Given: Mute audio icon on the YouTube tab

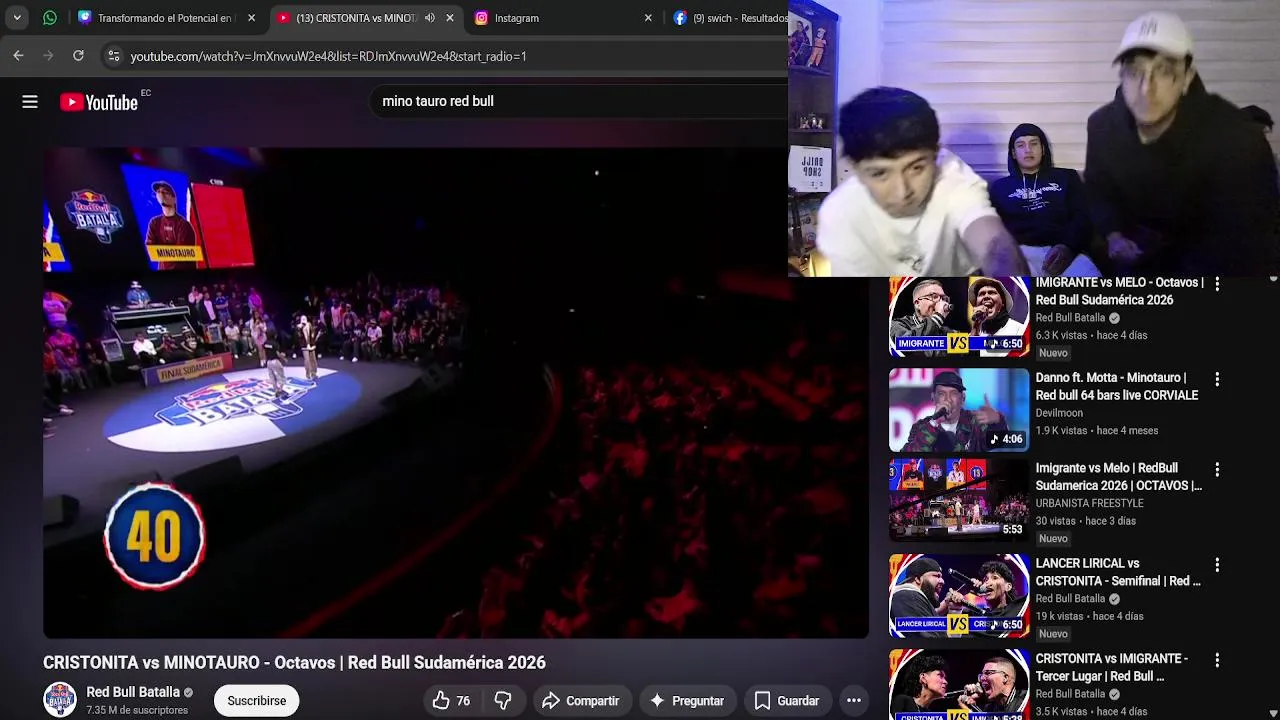Looking at the screenshot, I should (430, 18).
